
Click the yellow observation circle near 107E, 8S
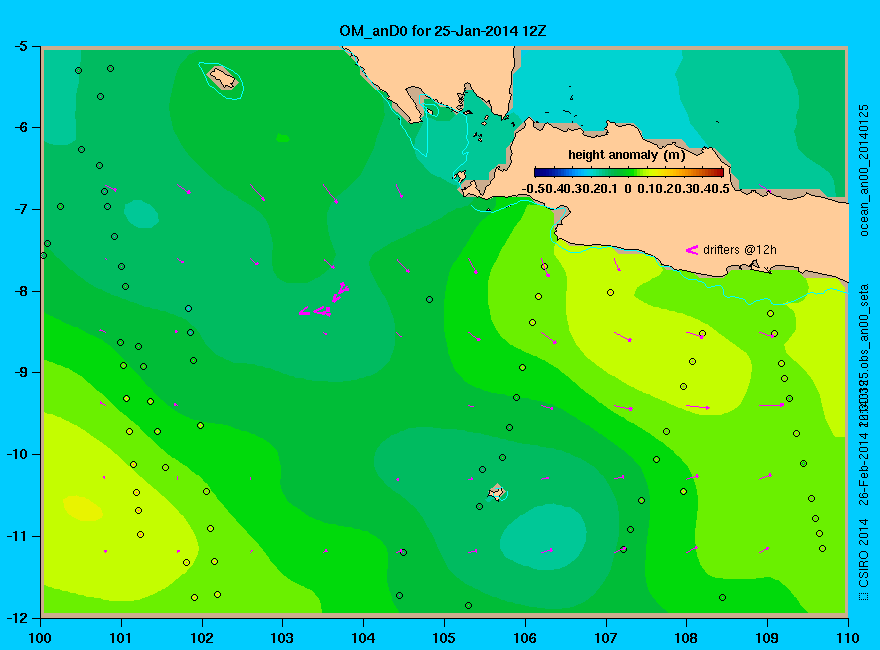611,292
